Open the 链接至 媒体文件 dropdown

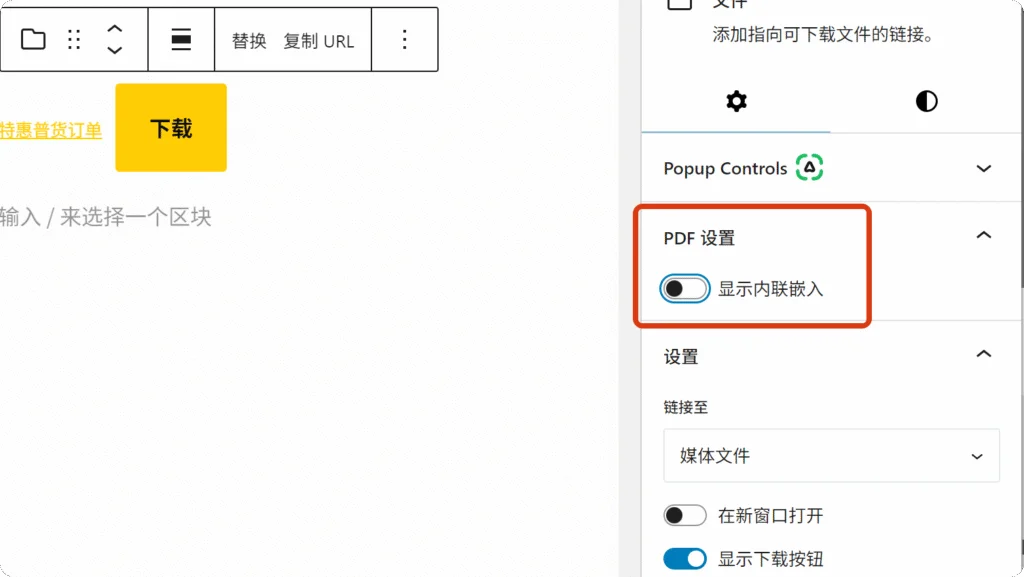tap(831, 456)
